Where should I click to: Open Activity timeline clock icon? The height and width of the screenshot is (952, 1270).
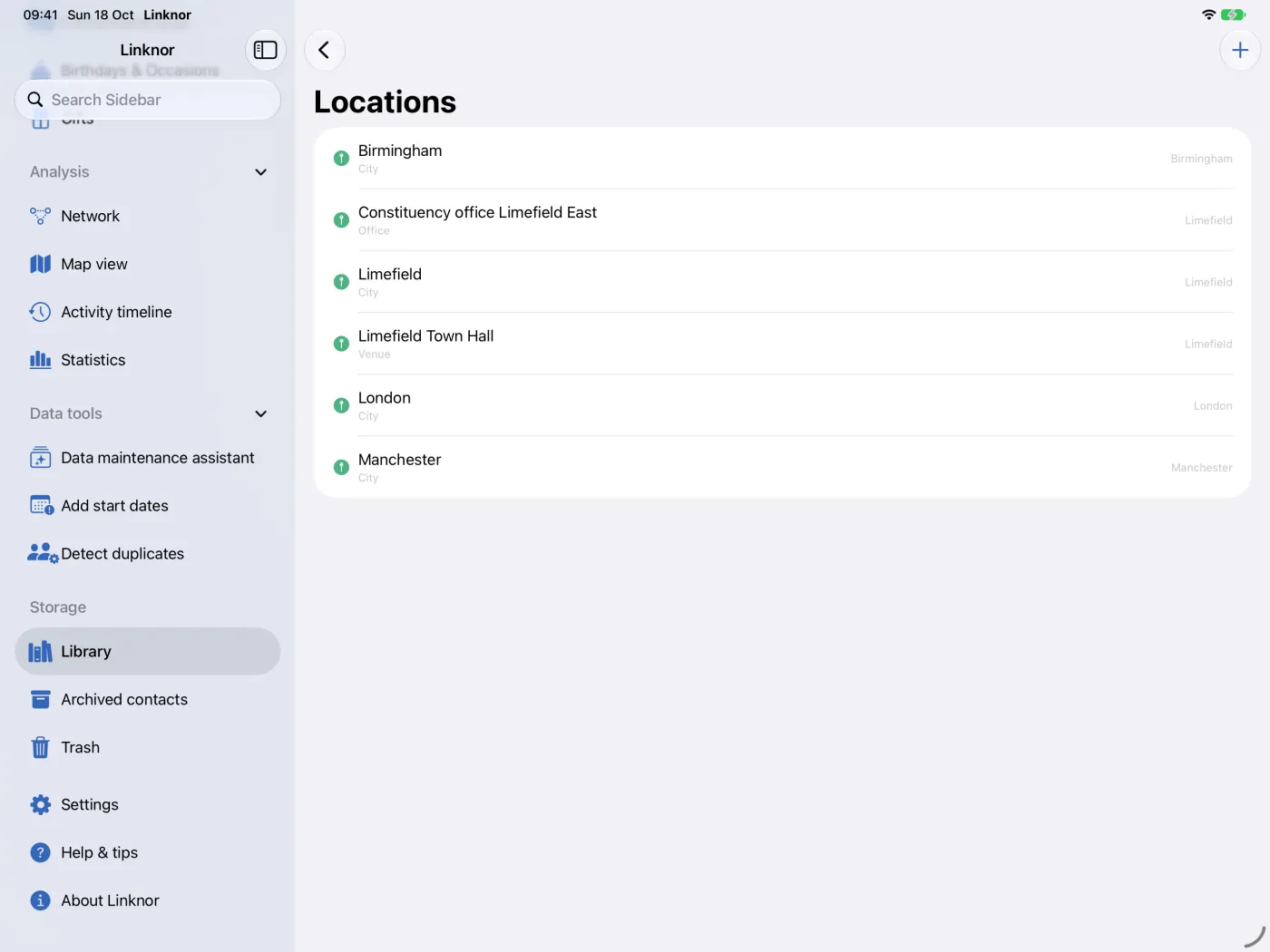[40, 312]
